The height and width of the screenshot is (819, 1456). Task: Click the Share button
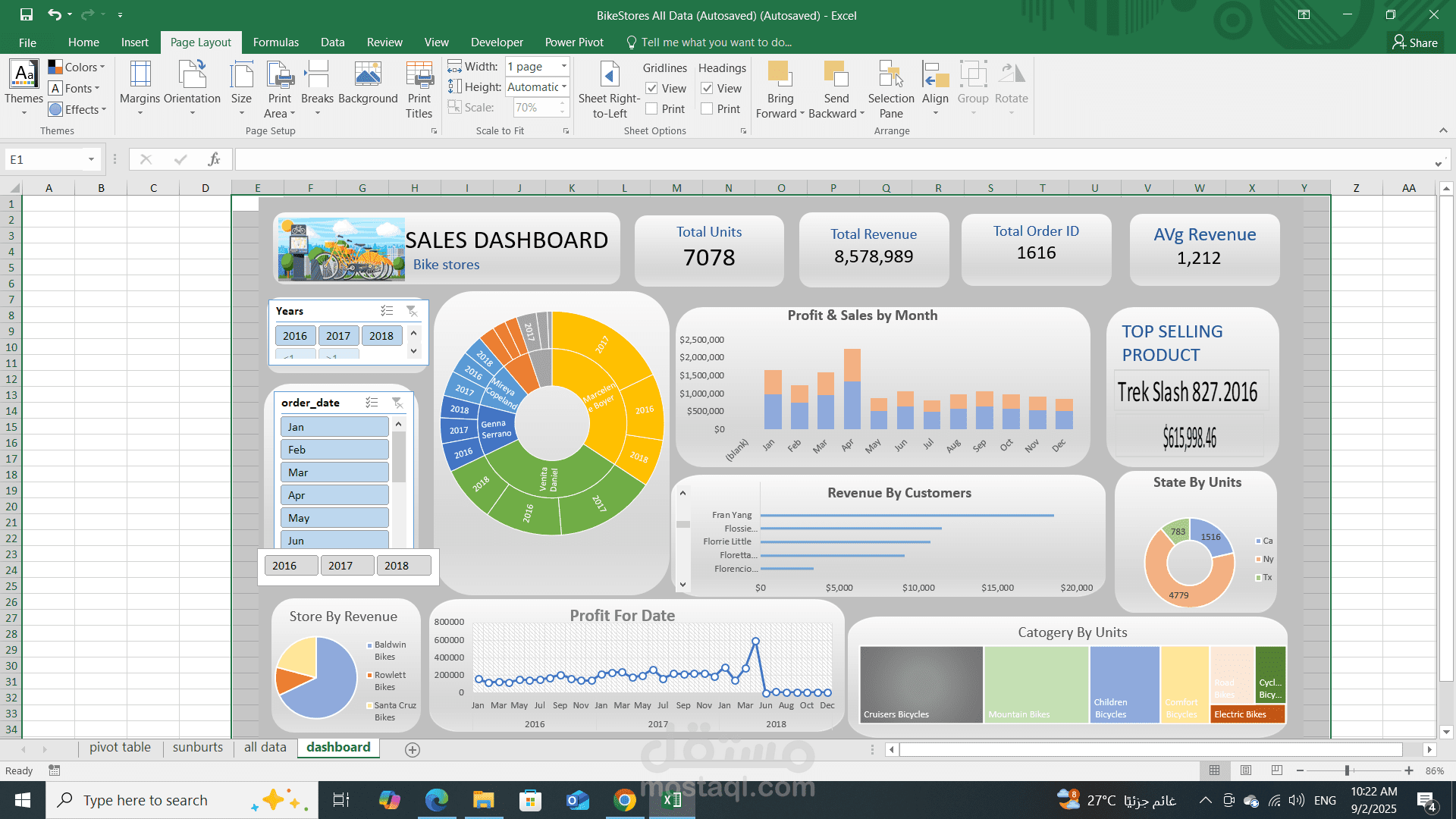point(1415,42)
